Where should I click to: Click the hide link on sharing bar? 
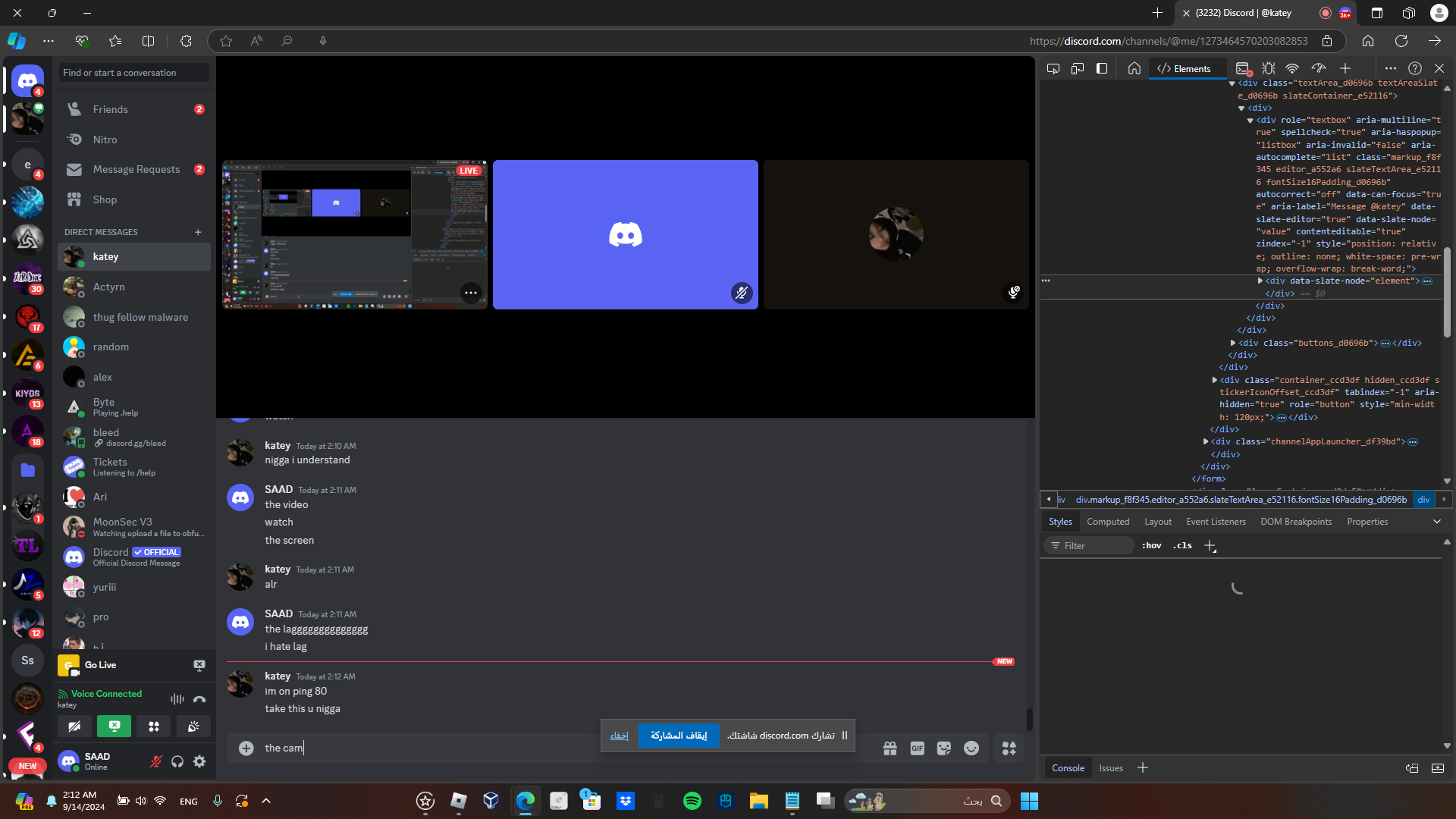coord(620,736)
